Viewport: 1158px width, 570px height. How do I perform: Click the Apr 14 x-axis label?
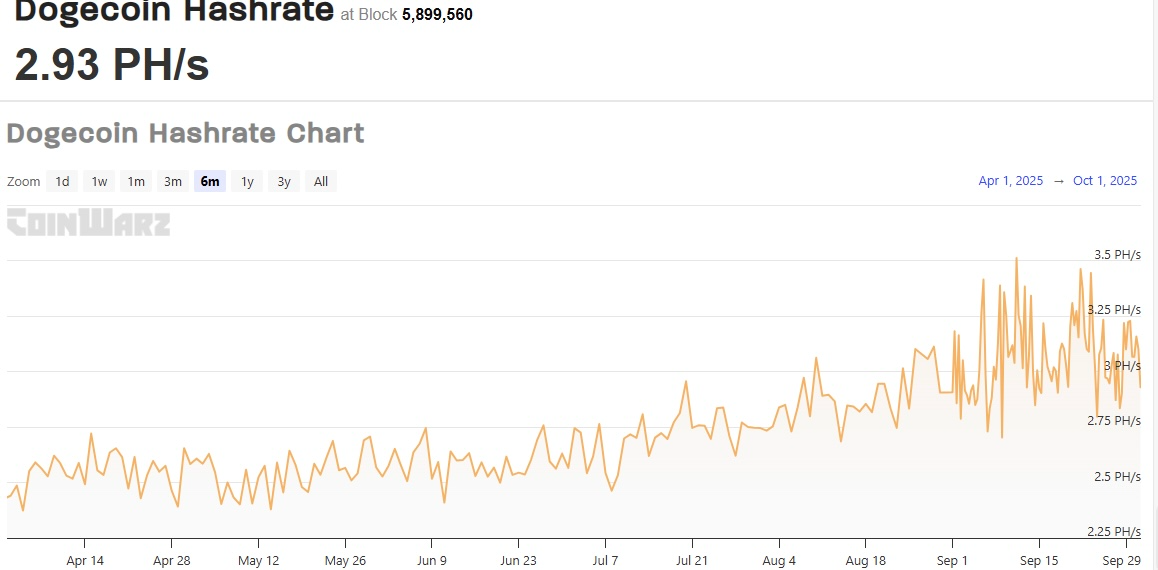point(85,560)
